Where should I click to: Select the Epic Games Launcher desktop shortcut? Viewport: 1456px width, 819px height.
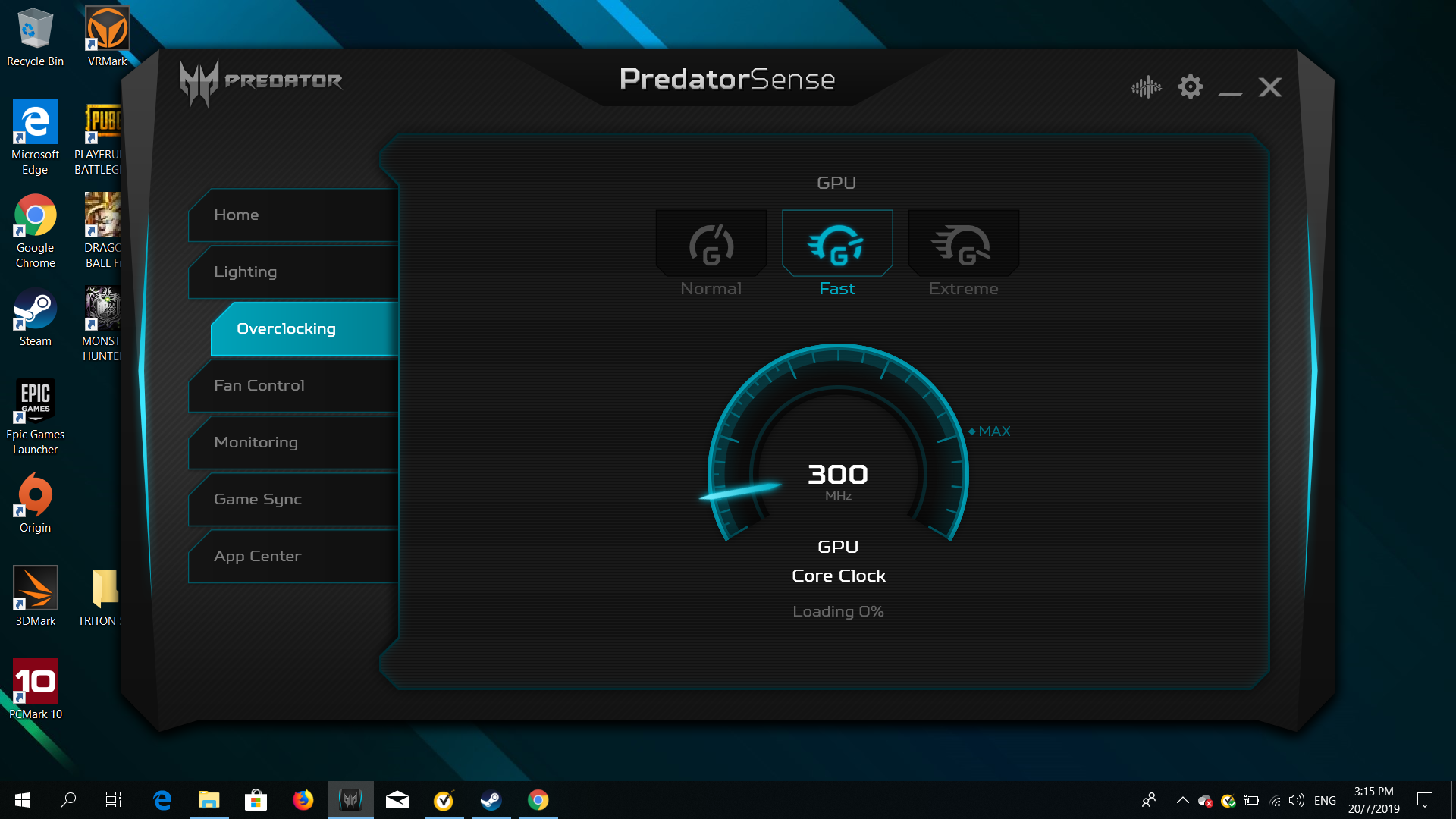(35, 417)
